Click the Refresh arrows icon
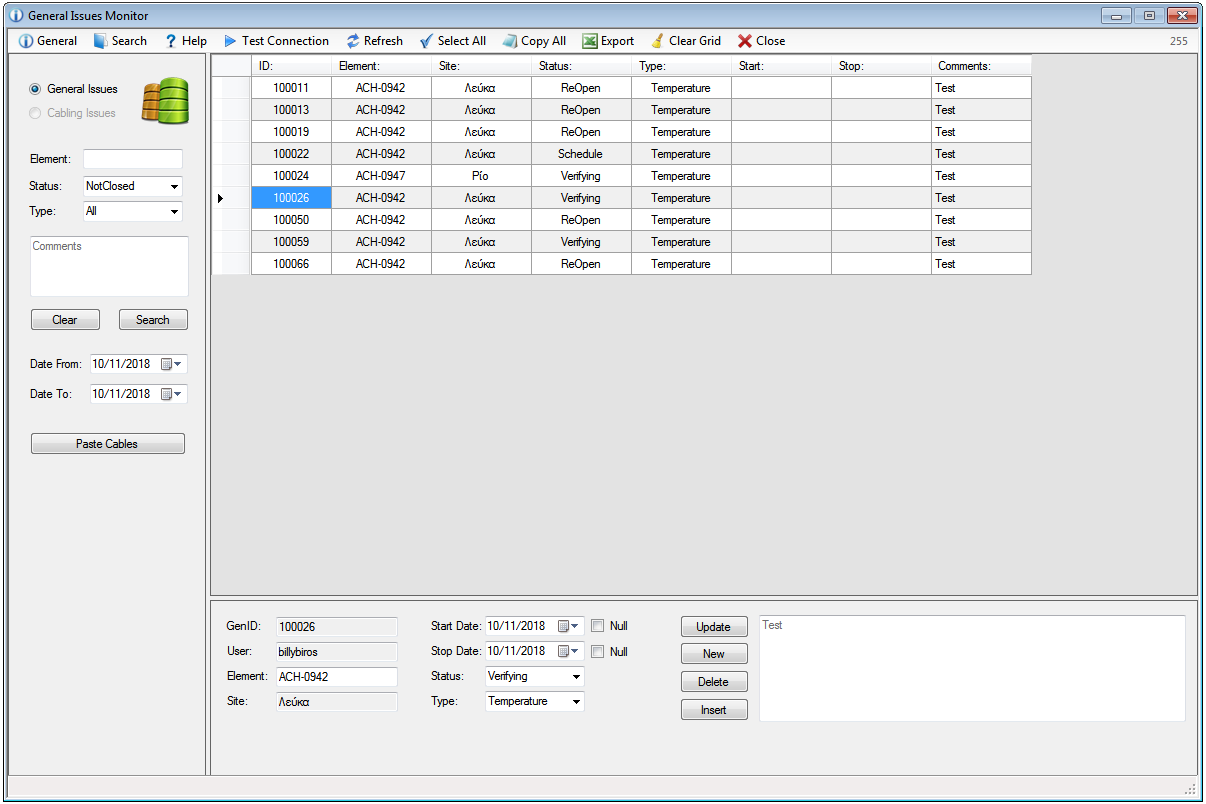This screenshot has width=1206, height=804. (x=353, y=41)
